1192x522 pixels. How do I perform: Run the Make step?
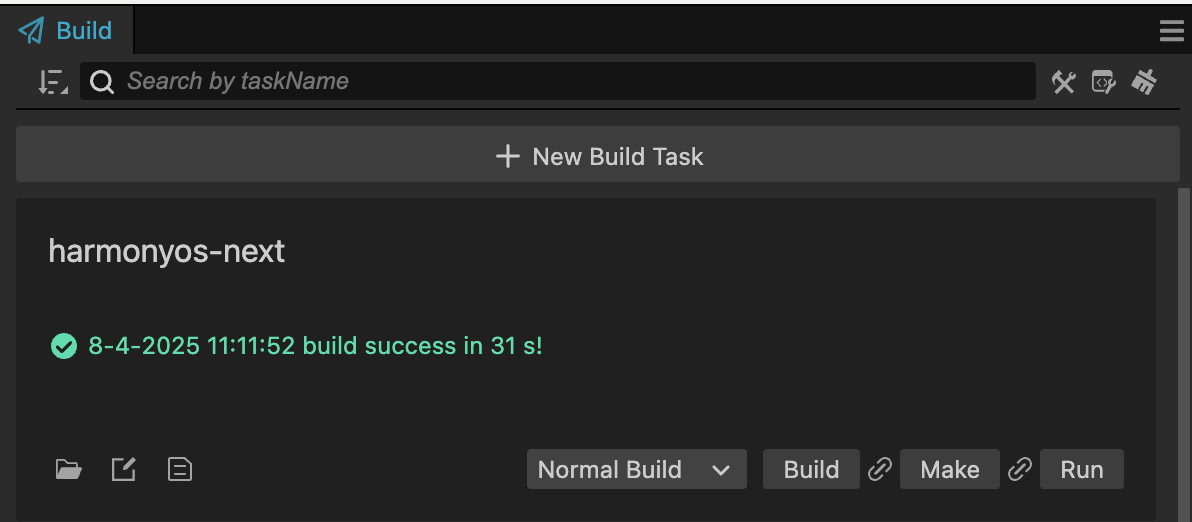point(949,470)
